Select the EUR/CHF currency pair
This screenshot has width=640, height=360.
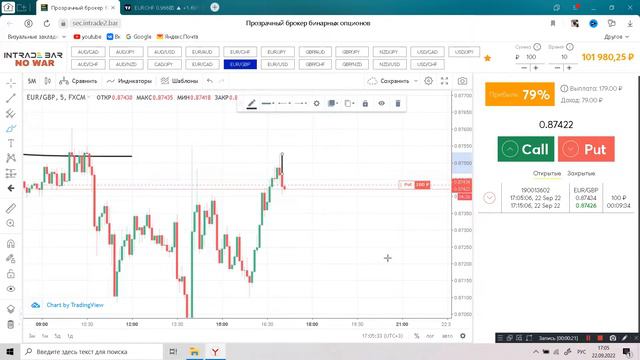point(240,52)
